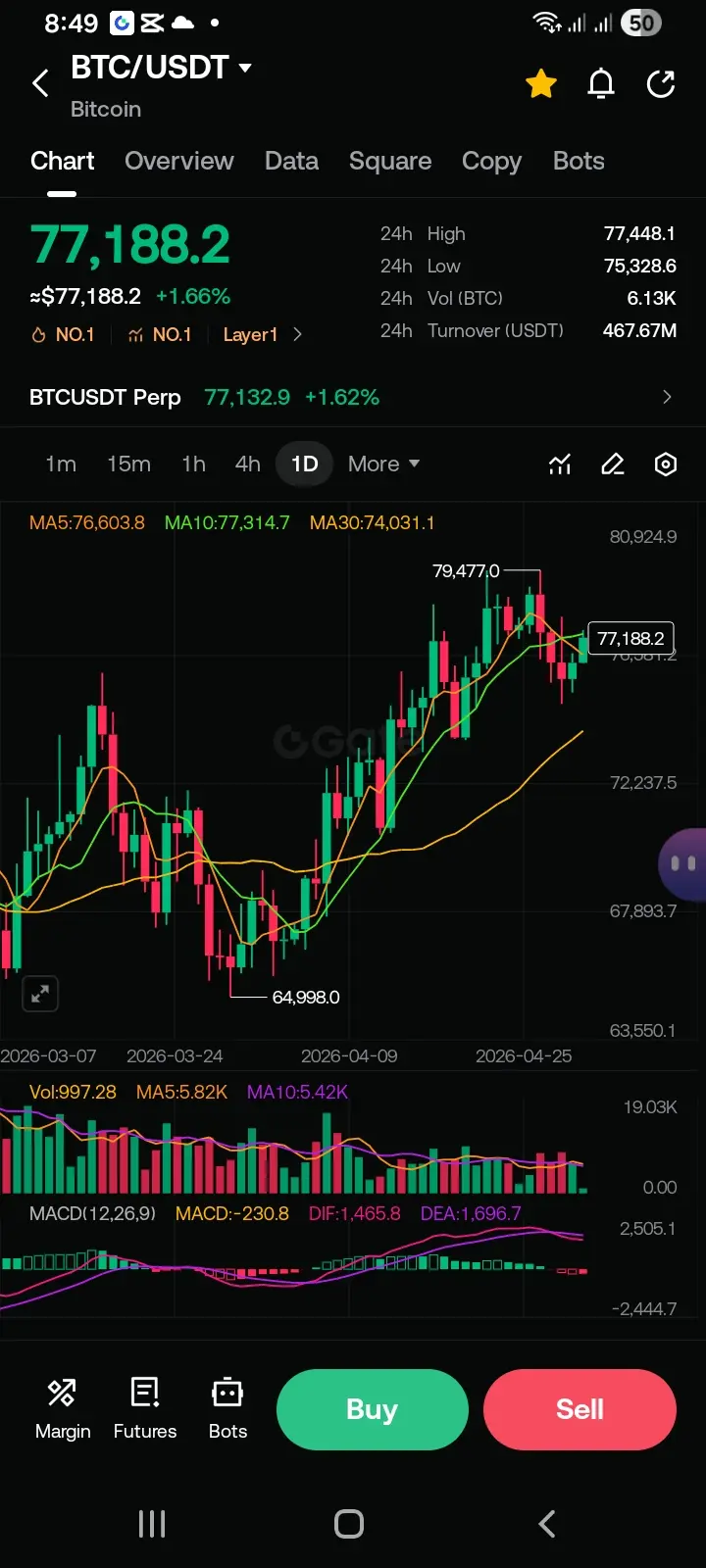This screenshot has height=1568, width=706.
Task: Open Margin trading
Action: 63,1409
